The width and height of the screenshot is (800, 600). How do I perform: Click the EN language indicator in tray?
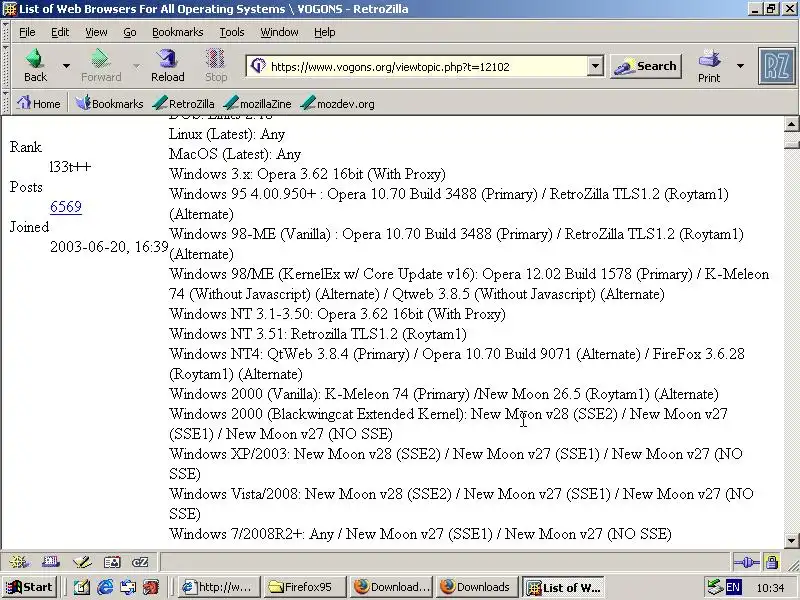[733, 587]
